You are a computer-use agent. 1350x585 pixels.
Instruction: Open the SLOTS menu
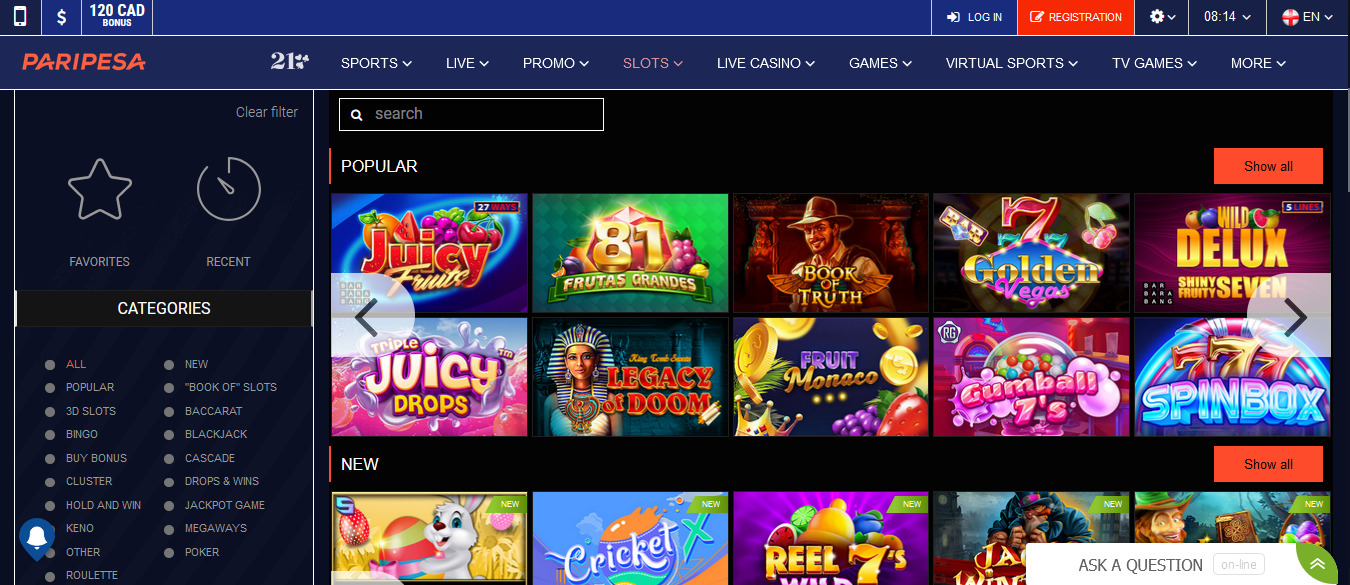click(652, 63)
